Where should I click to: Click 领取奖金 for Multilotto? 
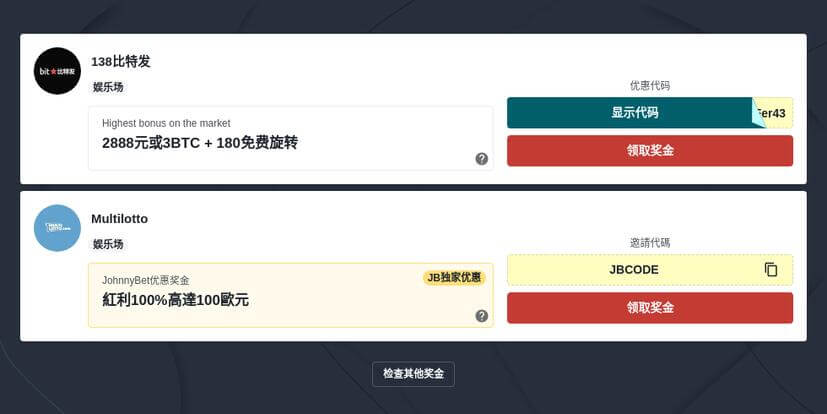[649, 308]
